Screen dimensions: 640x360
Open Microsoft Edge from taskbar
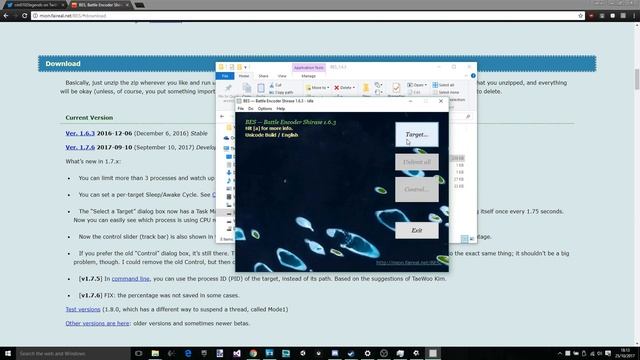[188, 353]
